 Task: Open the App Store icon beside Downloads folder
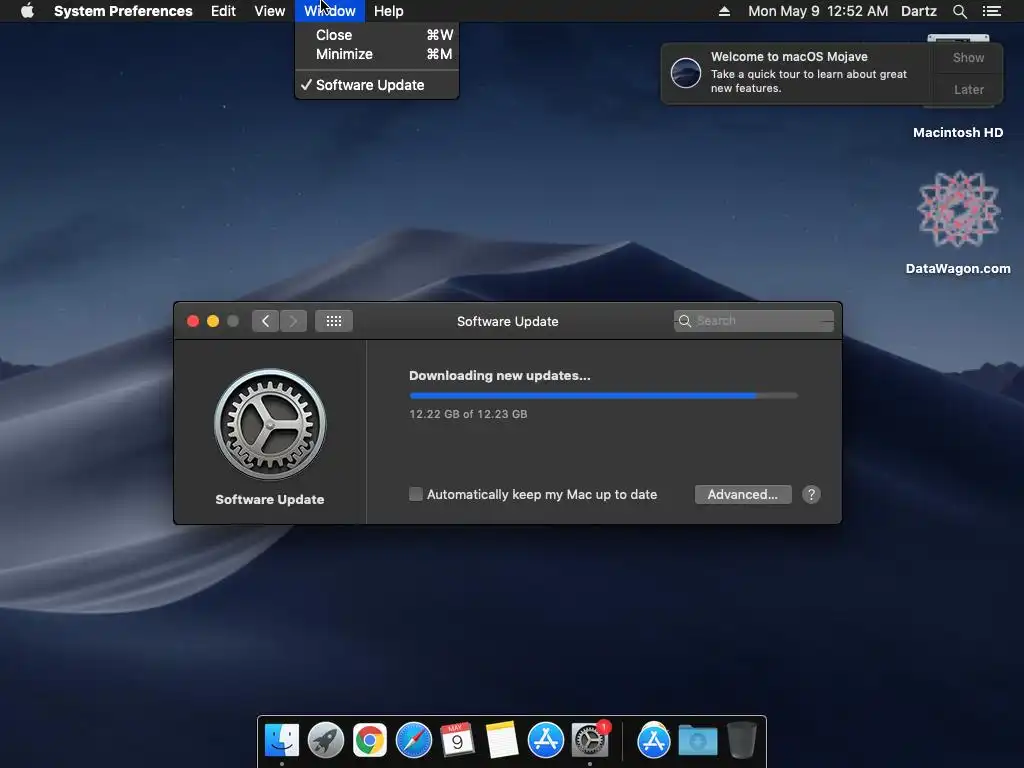pyautogui.click(x=654, y=740)
